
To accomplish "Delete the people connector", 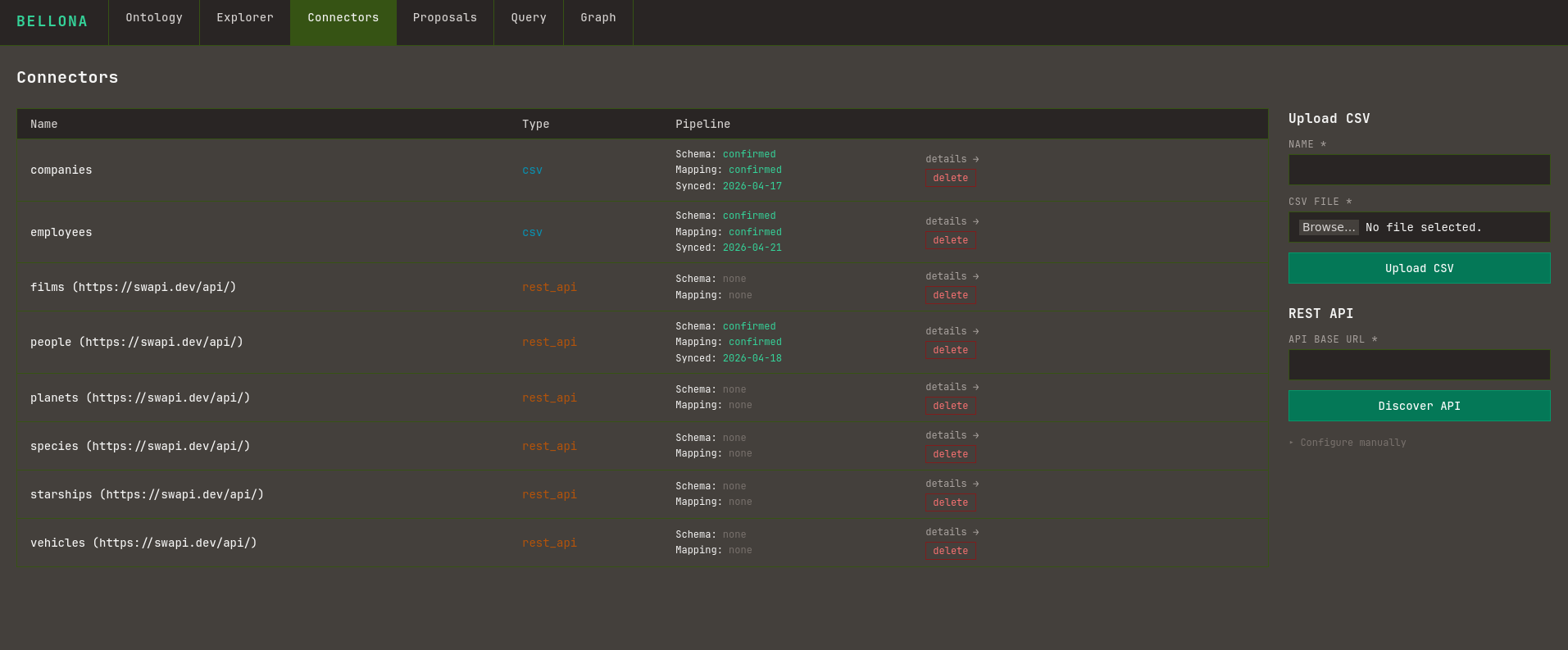I will click(x=951, y=350).
